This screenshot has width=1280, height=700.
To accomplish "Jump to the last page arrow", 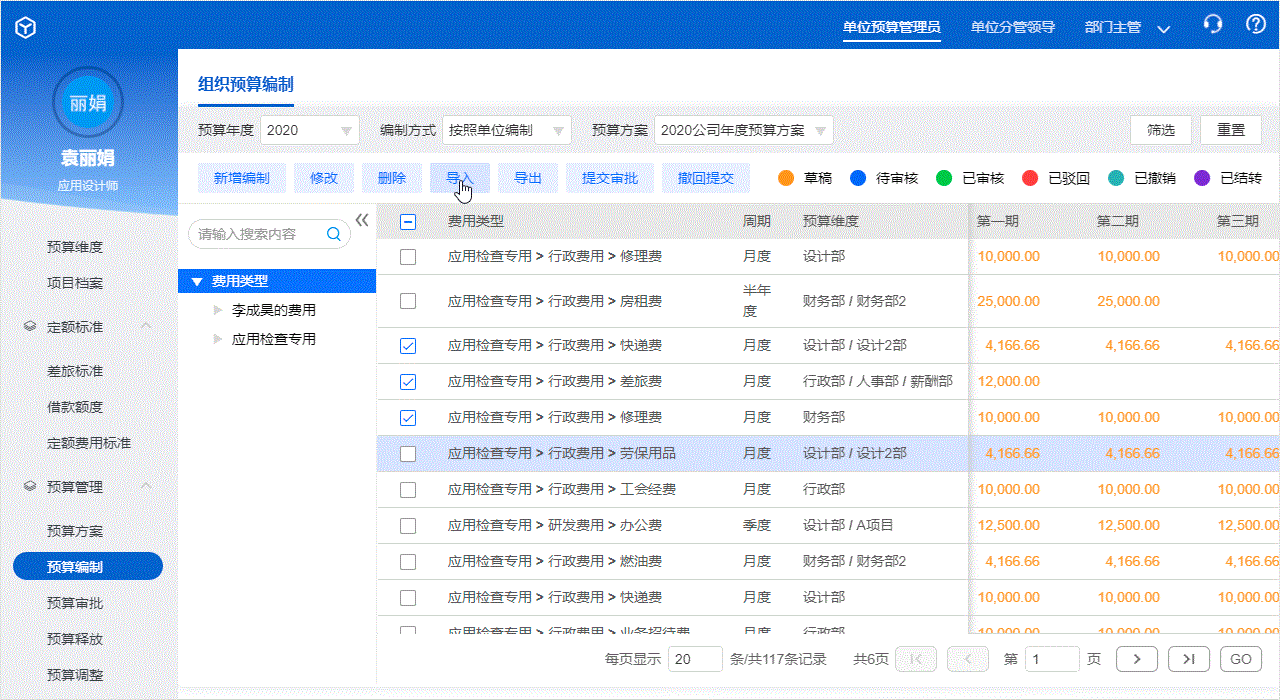I will click(x=1187, y=659).
